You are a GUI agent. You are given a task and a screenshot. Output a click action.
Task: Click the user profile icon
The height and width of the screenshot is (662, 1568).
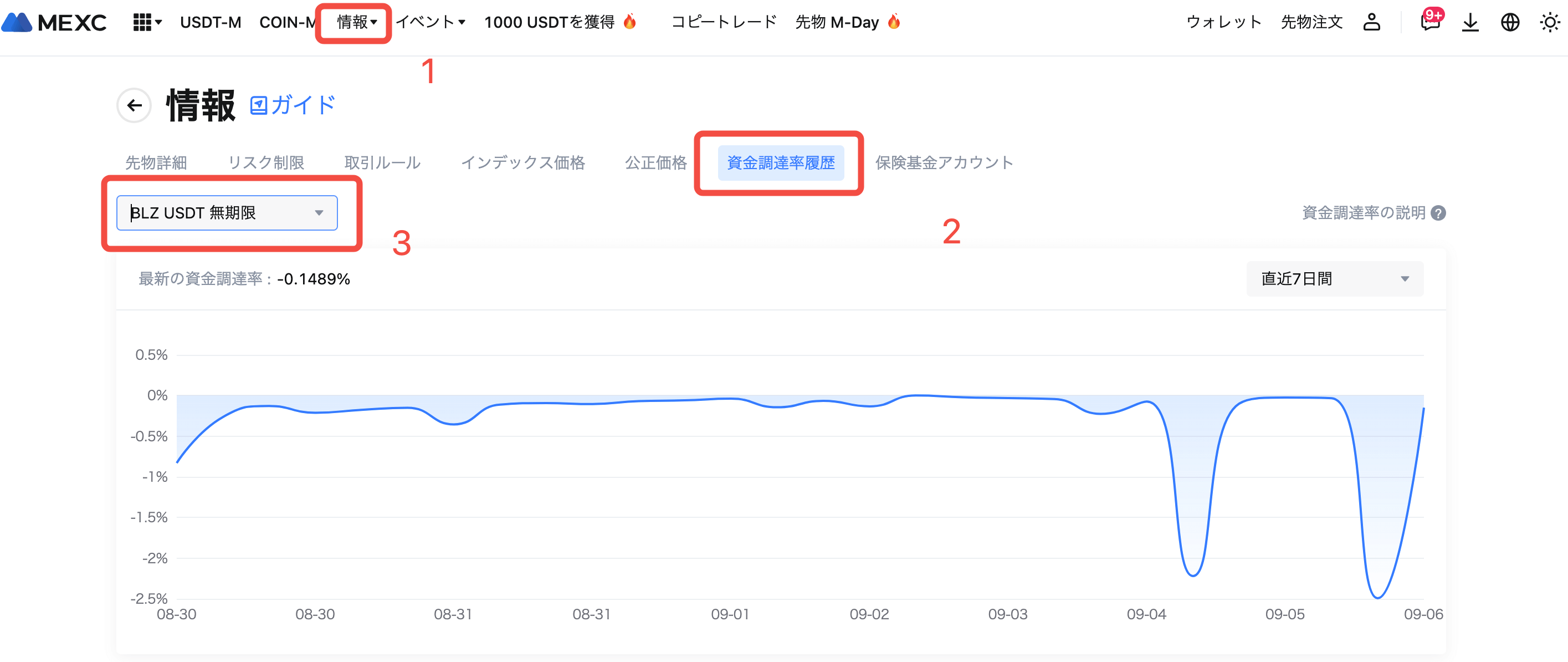(x=1371, y=23)
